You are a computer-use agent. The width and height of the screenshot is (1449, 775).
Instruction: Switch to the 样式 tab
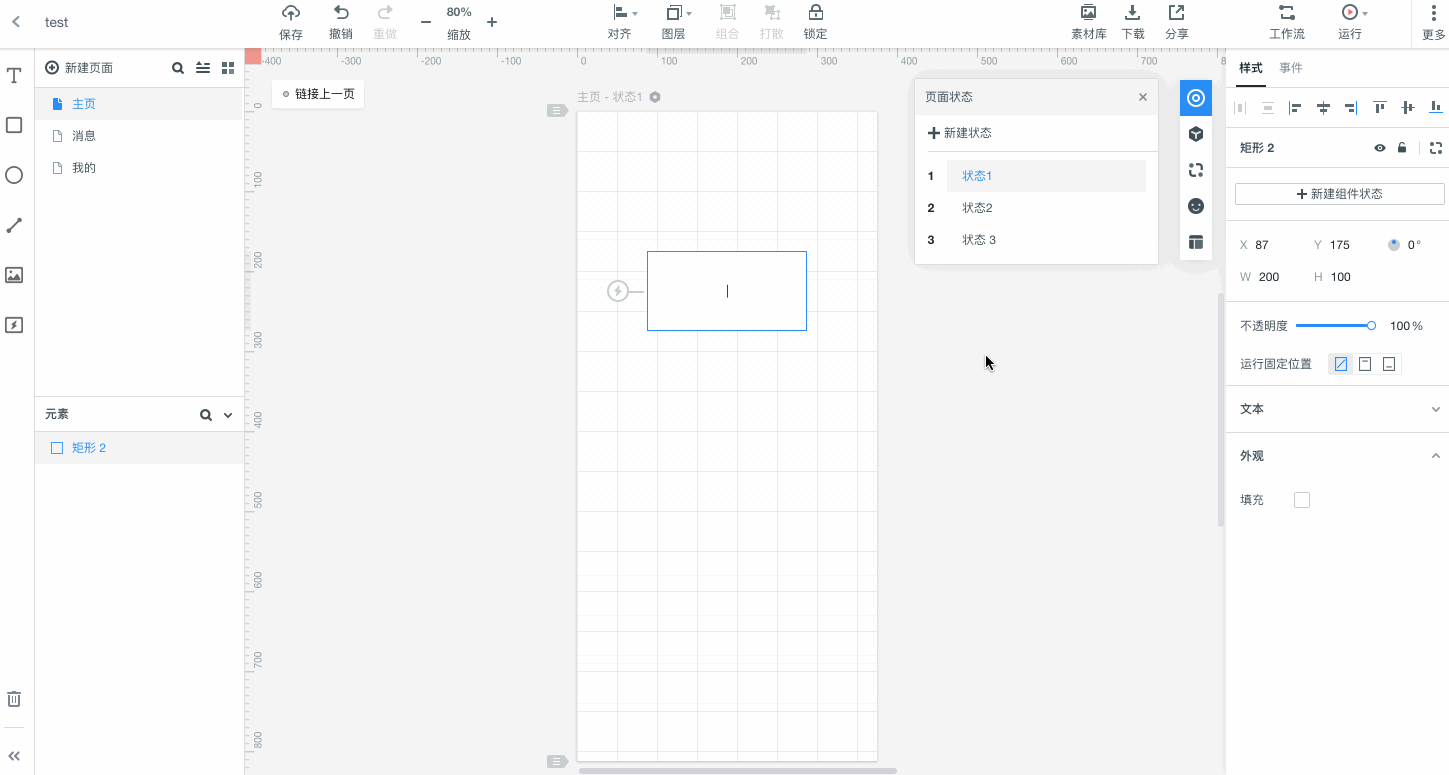(1251, 68)
